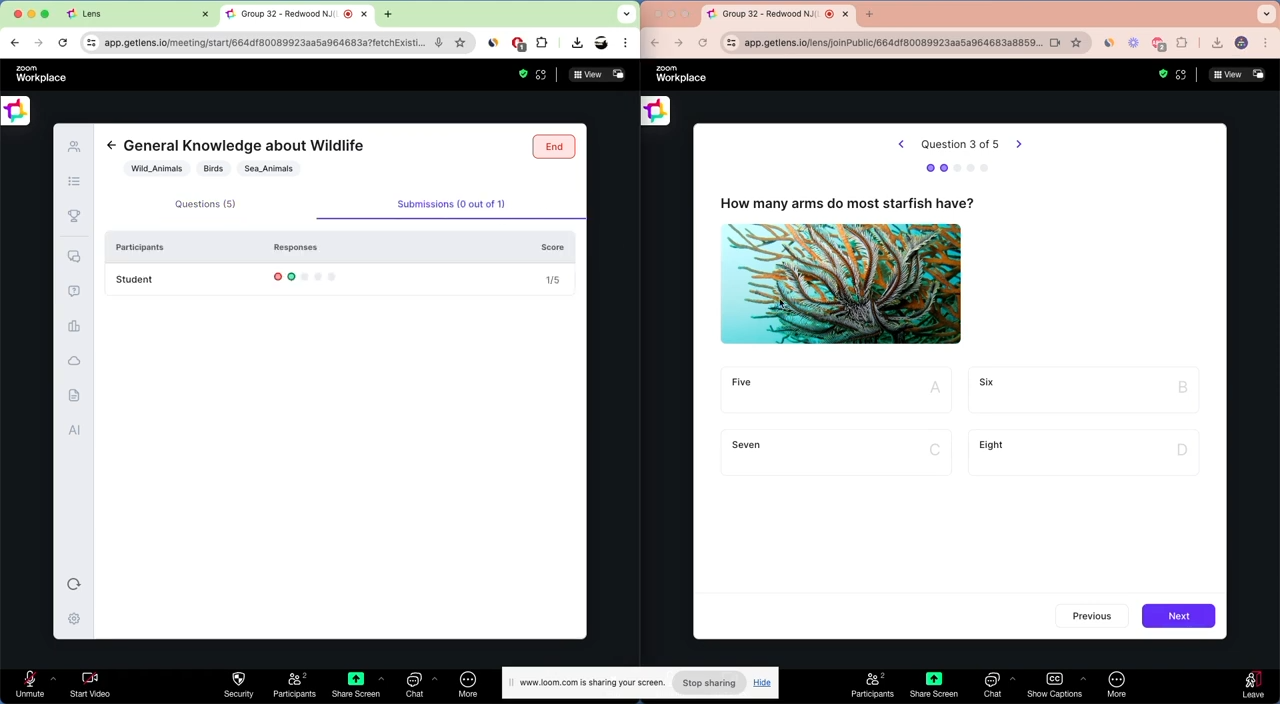The height and width of the screenshot is (704, 1280).
Task: Click the settings gear at the sidebar bottom
Action: [73, 618]
